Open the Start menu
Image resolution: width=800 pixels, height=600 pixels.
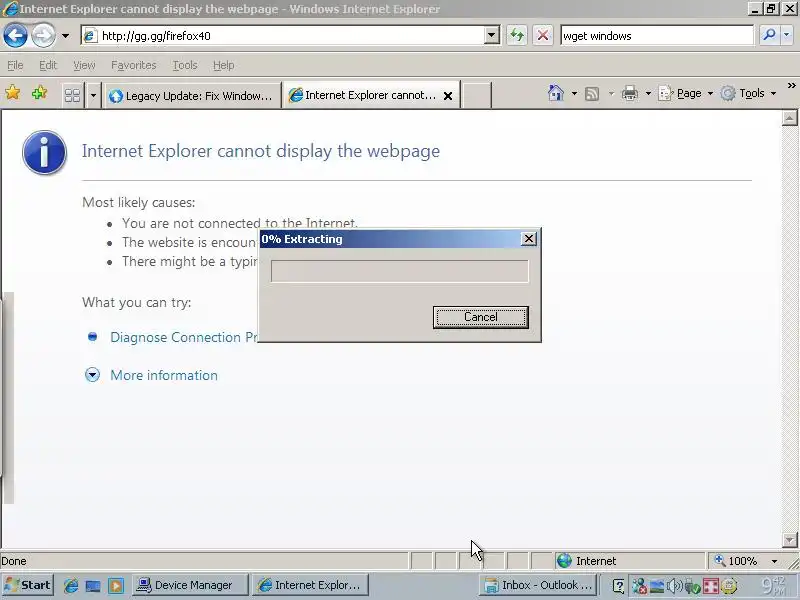pos(28,585)
